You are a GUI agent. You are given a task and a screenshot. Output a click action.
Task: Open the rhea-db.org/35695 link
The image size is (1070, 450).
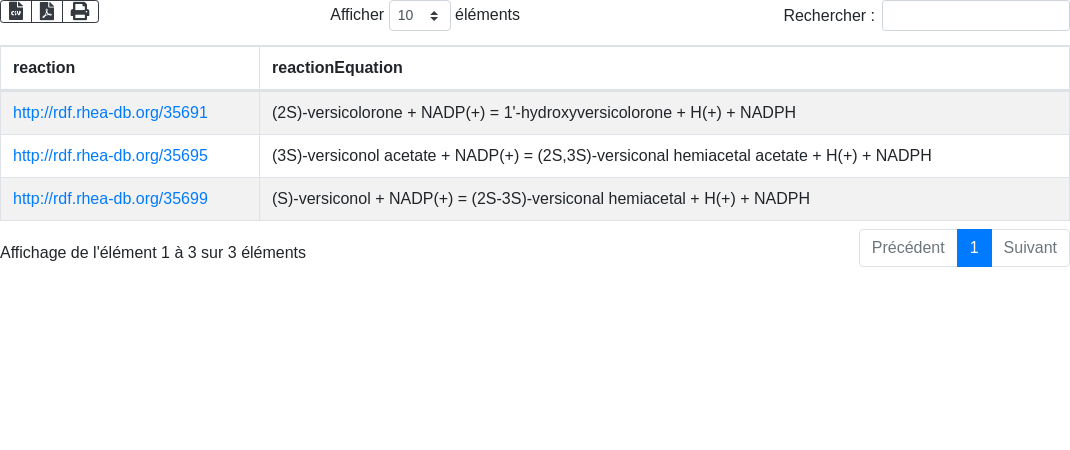click(x=110, y=156)
